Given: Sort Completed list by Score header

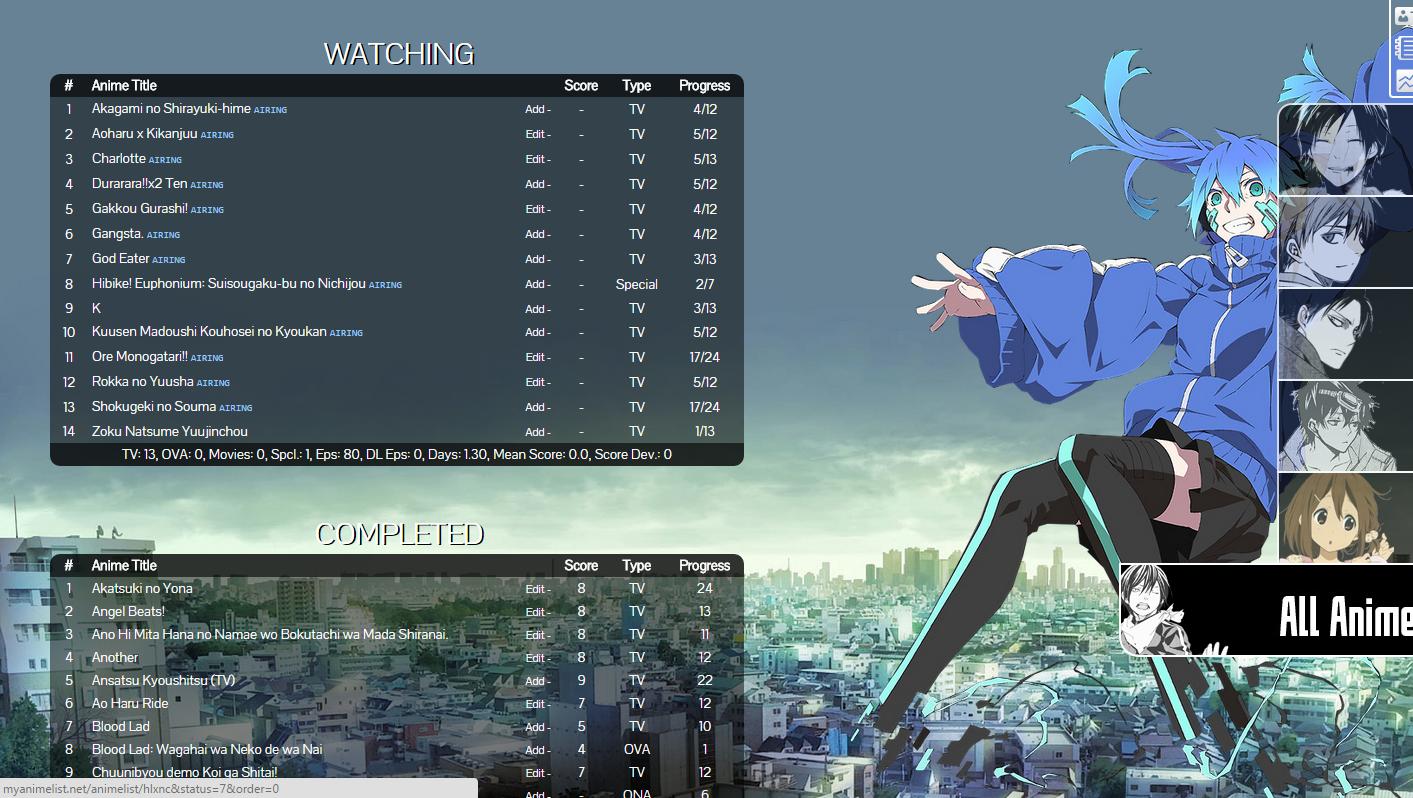Looking at the screenshot, I should (x=581, y=566).
